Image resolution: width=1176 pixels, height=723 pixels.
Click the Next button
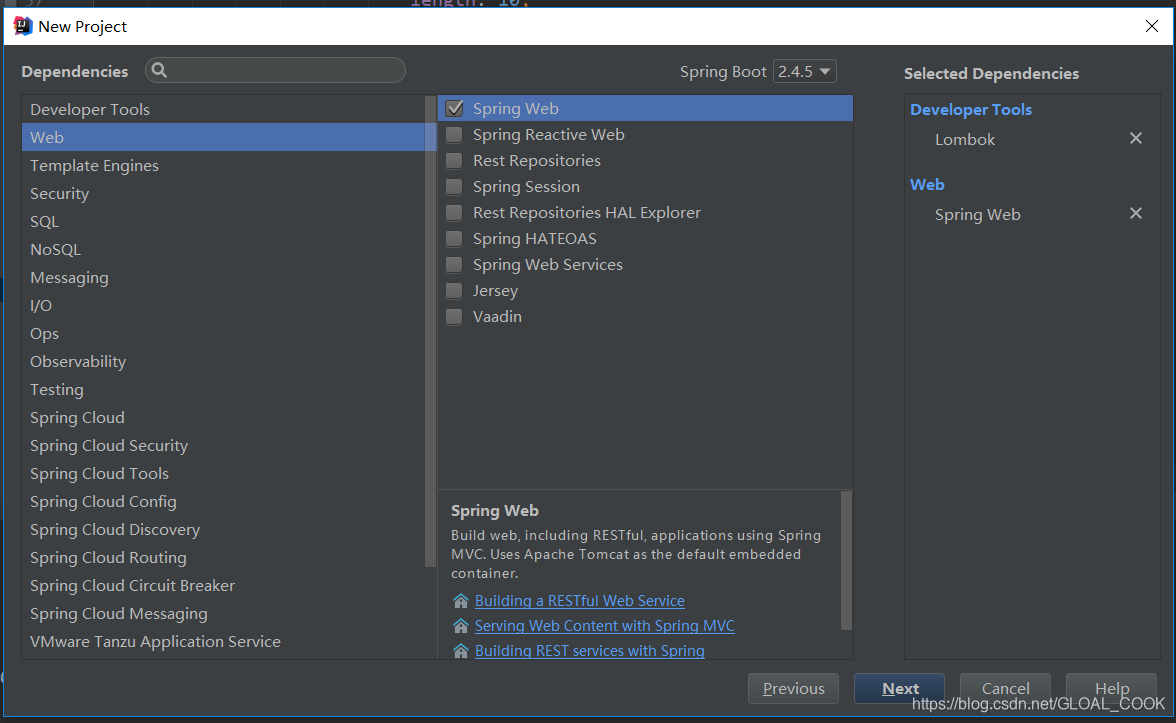899,688
